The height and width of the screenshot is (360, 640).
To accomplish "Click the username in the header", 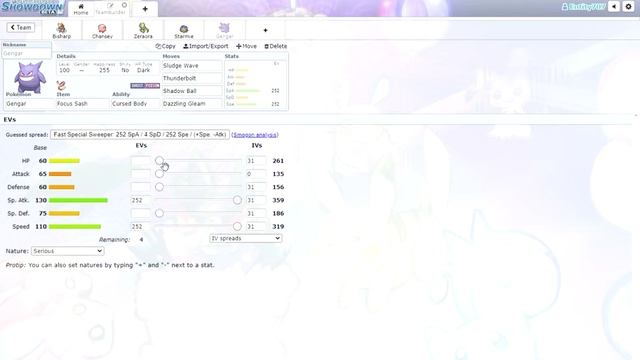I will point(583,7).
